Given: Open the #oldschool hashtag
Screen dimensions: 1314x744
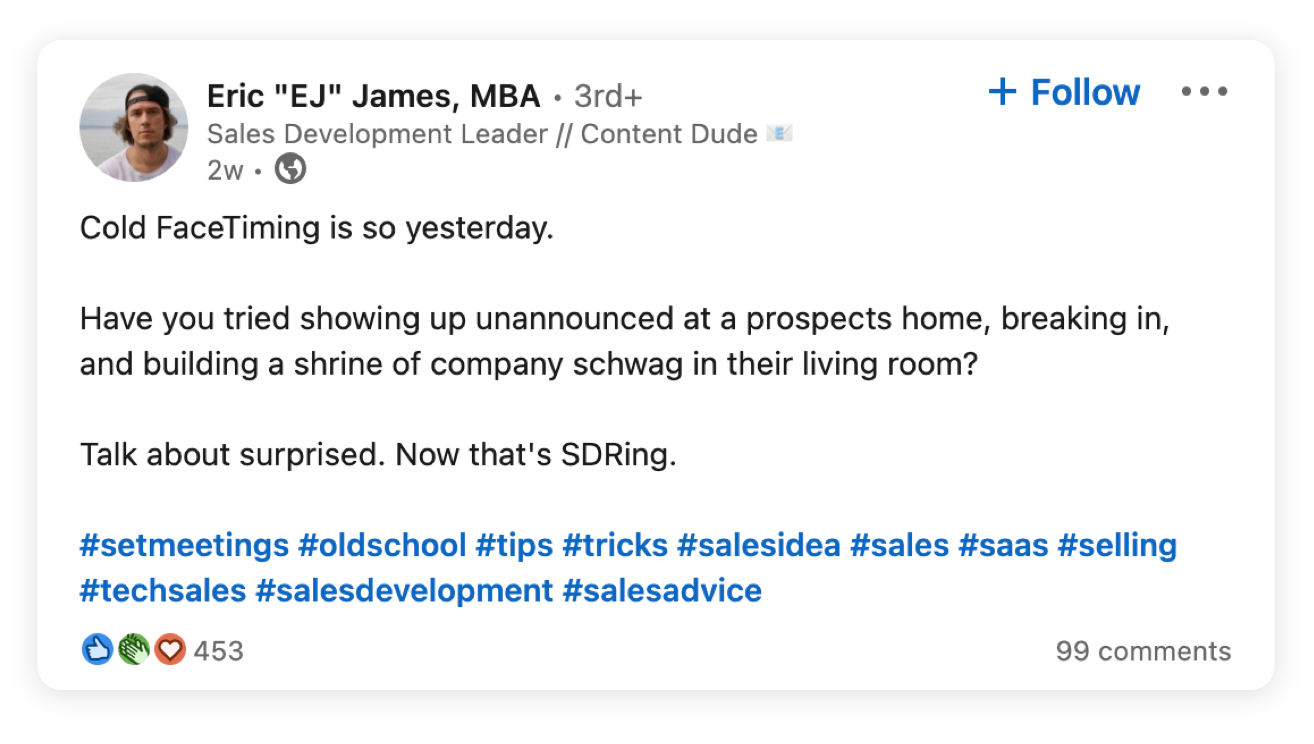Looking at the screenshot, I should 382,545.
